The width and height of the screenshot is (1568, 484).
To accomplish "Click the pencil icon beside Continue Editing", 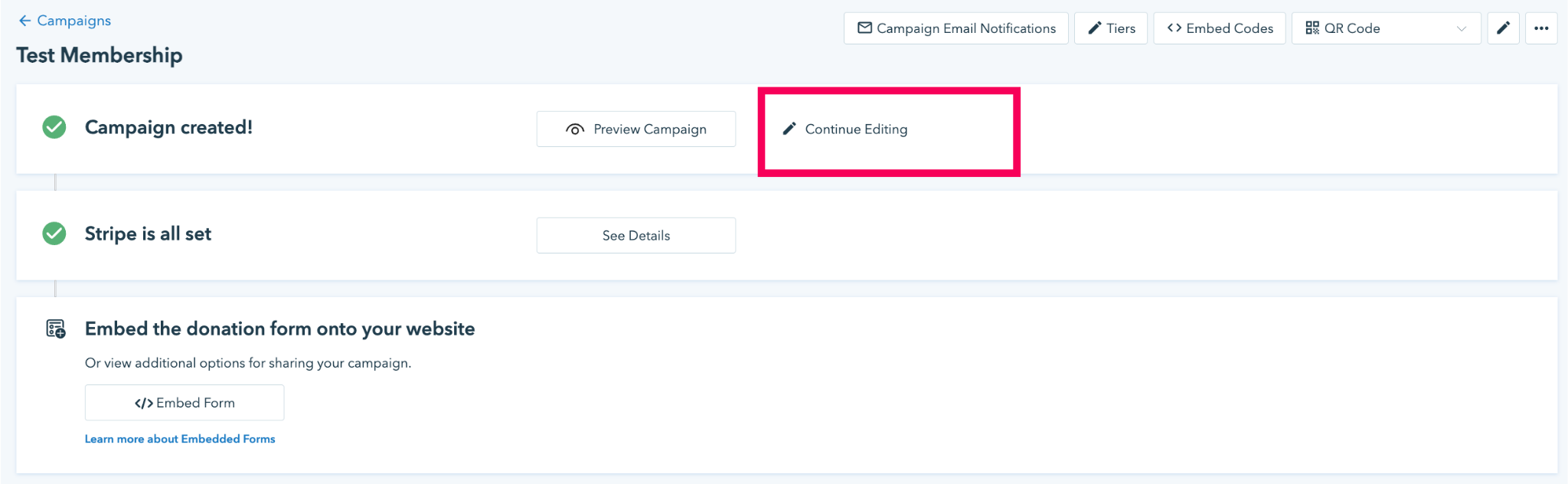I will point(789,129).
